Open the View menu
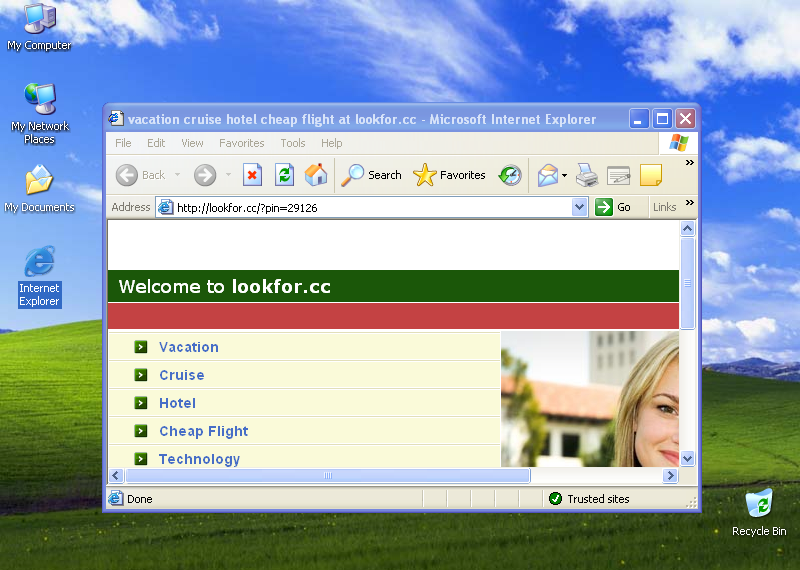Screen dimensions: 800x570 pyautogui.click(x=192, y=143)
